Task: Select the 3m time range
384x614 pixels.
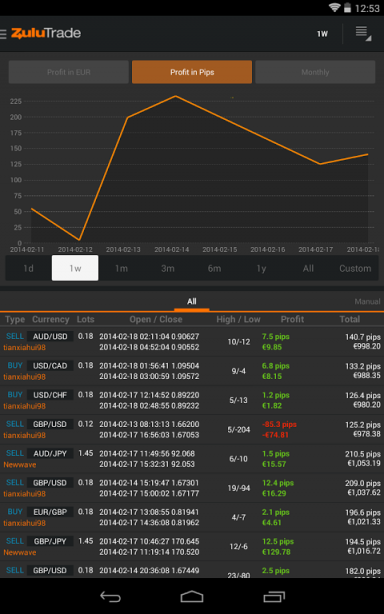Action: click(168, 268)
